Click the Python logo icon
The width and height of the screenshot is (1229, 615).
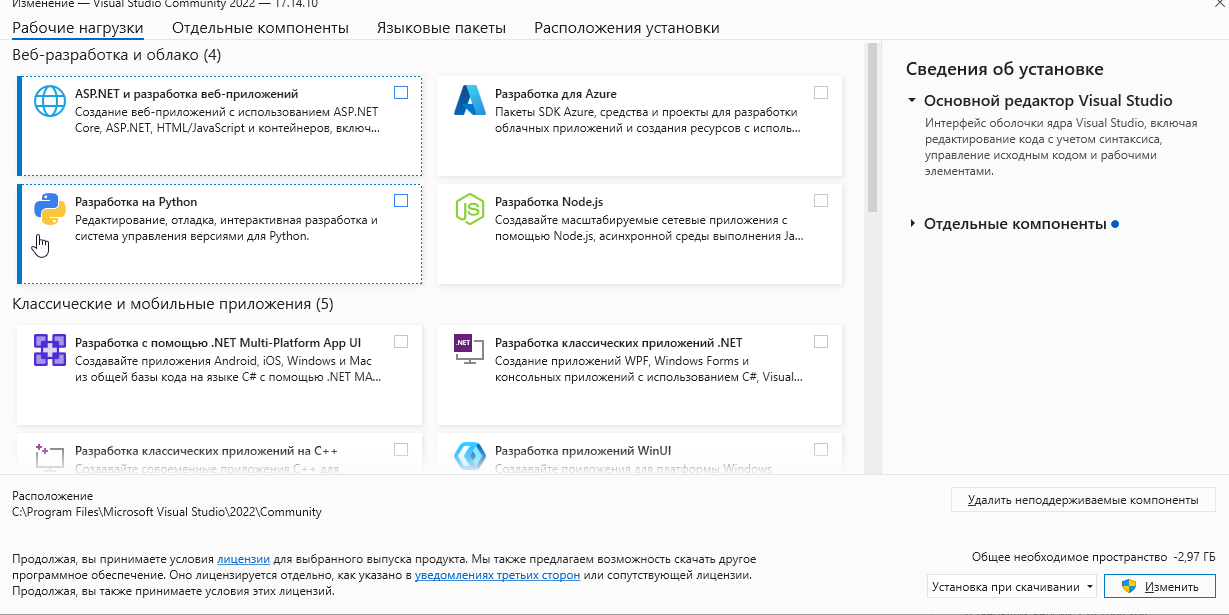click(50, 209)
